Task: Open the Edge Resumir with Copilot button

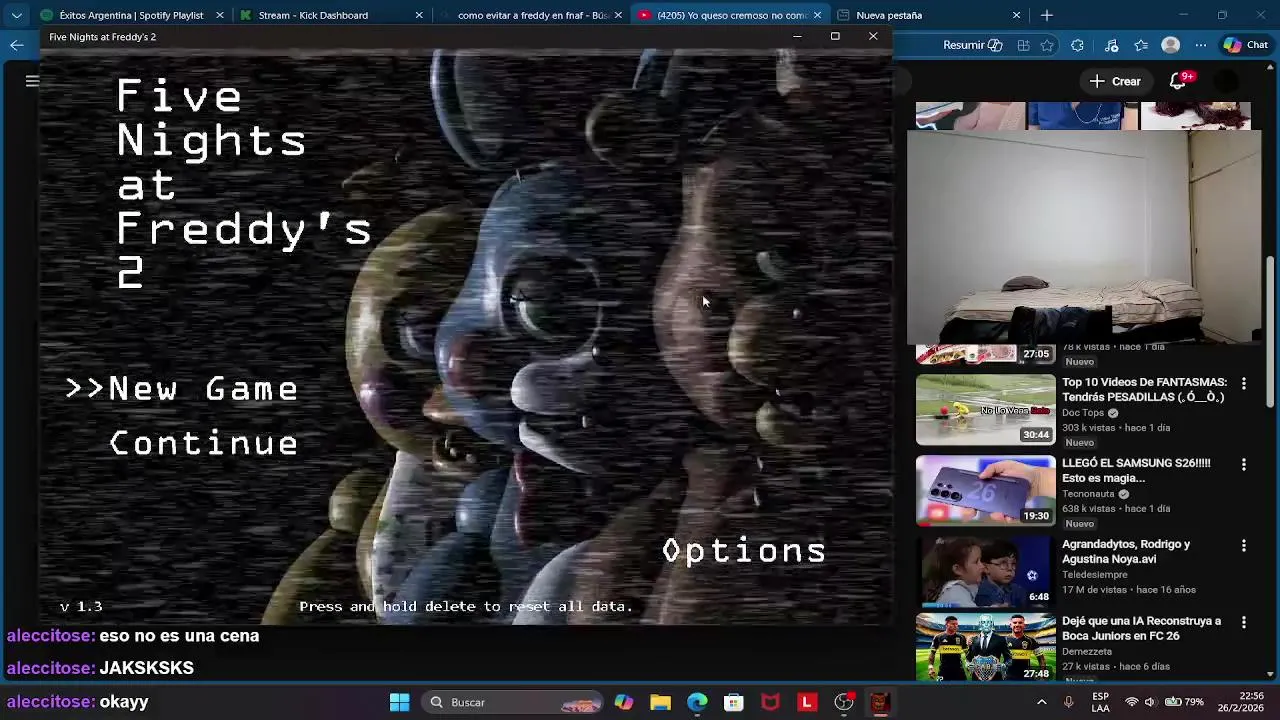Action: (x=972, y=45)
